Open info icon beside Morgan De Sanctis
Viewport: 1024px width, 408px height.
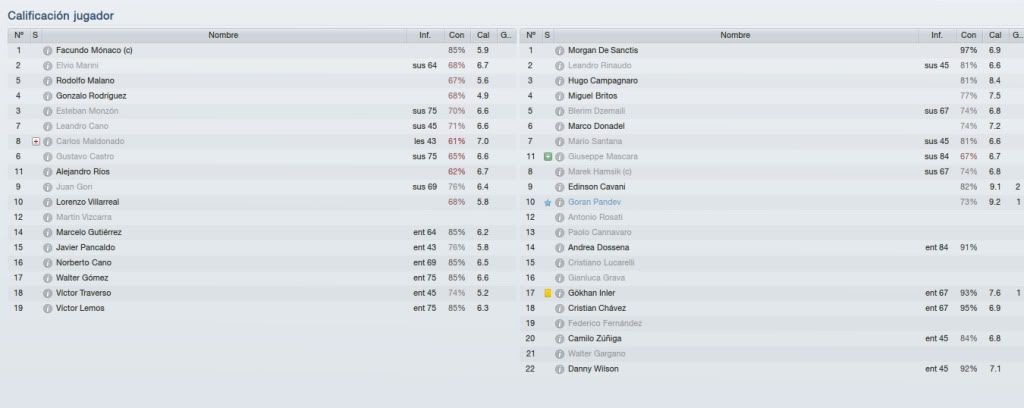[559, 50]
